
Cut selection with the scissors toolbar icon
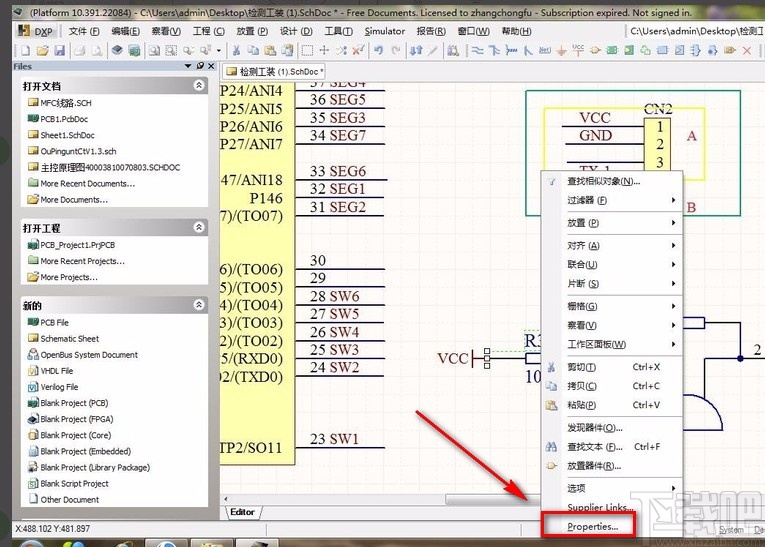236,50
